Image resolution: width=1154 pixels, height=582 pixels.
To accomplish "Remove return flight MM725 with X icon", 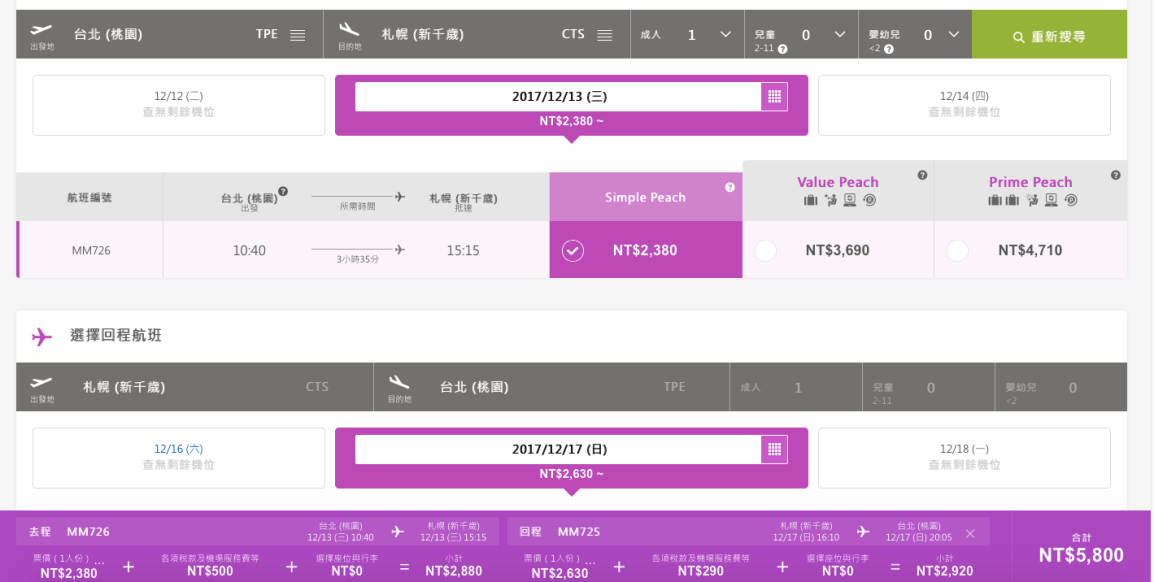I will pyautogui.click(x=970, y=533).
